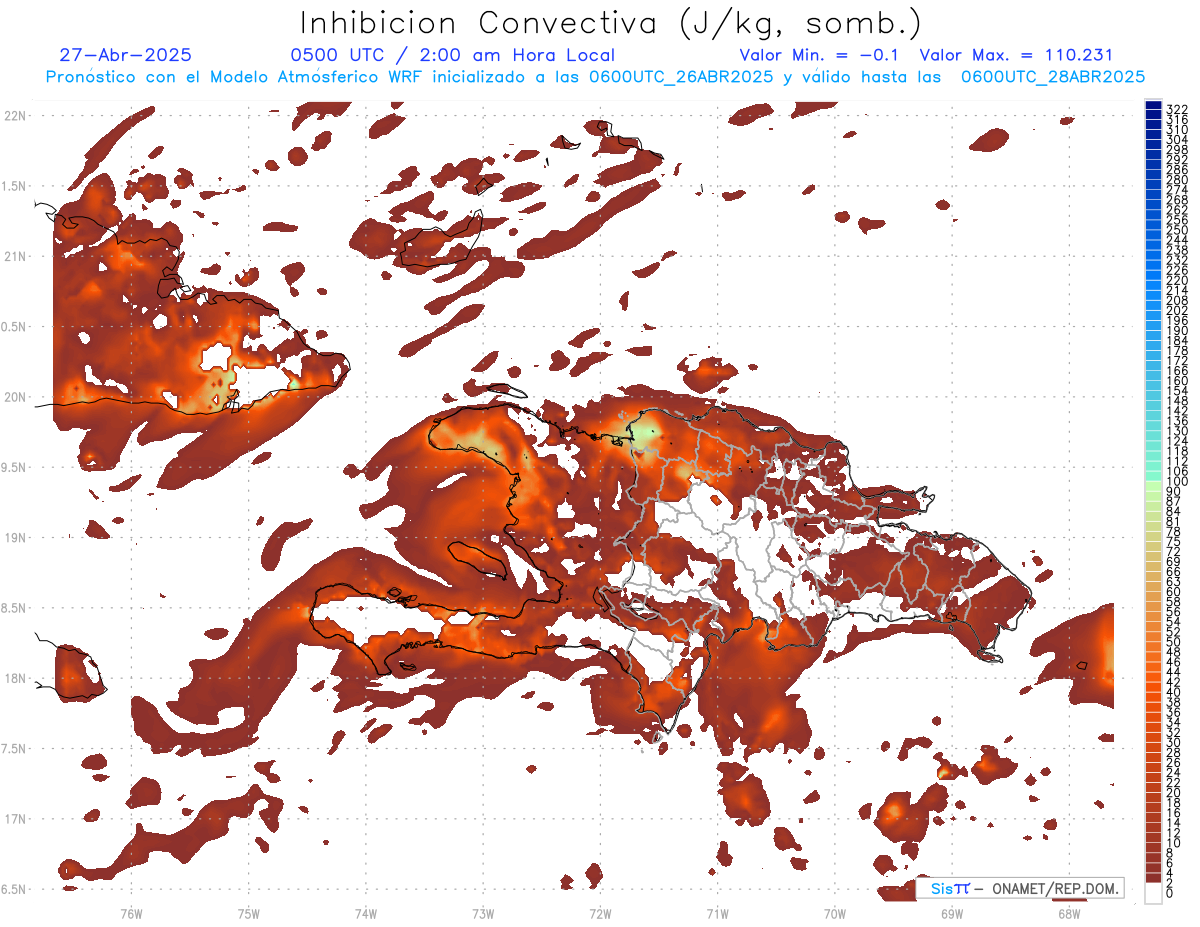Click the '21N' latitude label
The image size is (1200, 927).
click(15, 257)
